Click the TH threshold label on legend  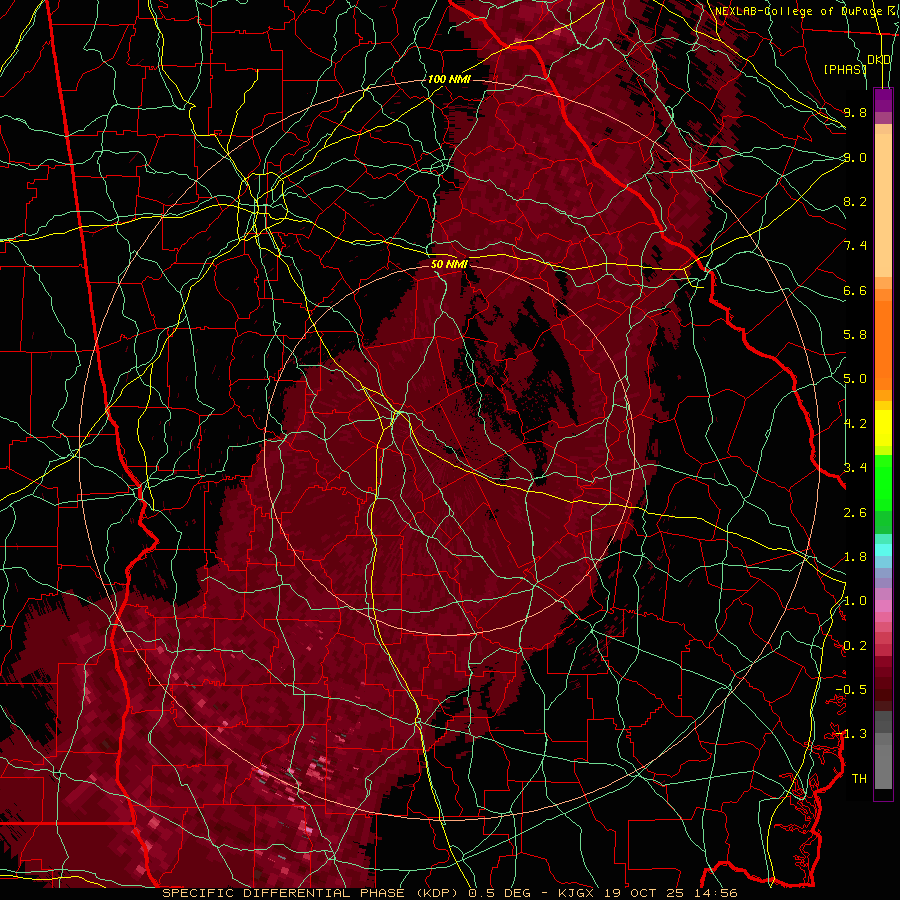859,779
